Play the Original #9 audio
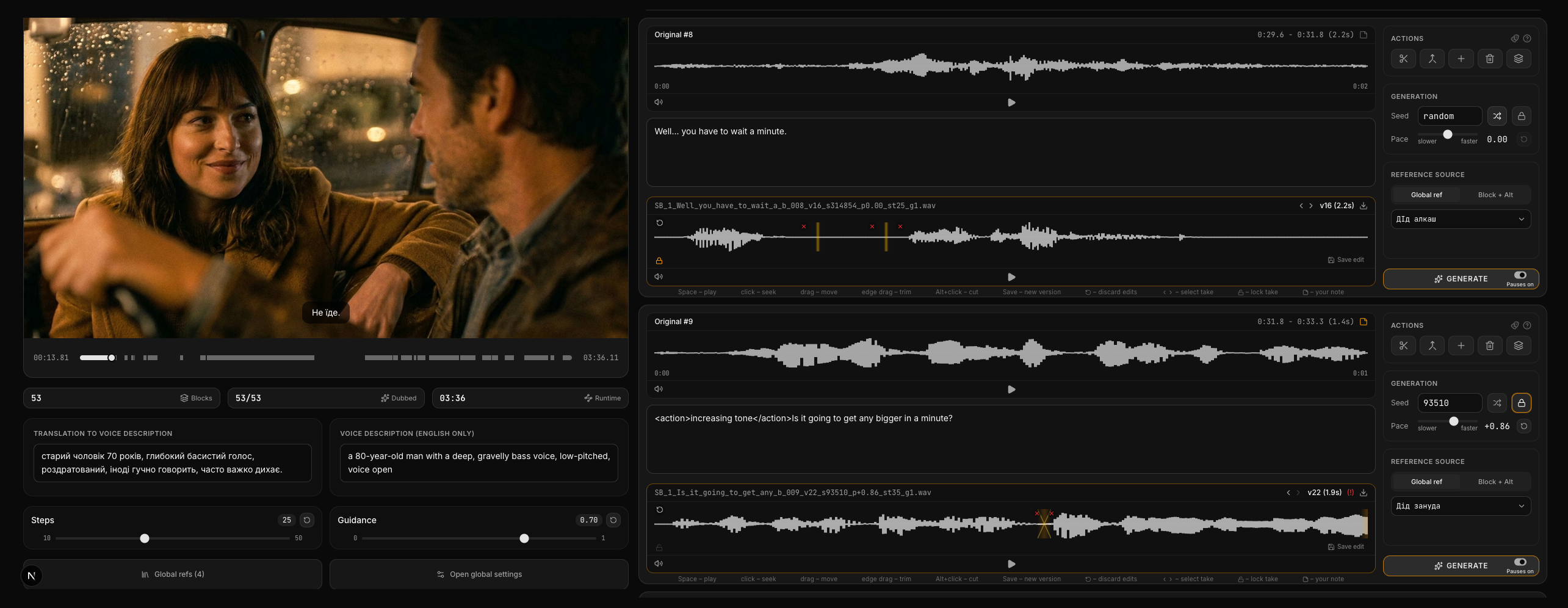The width and height of the screenshot is (1568, 608). (1011, 389)
